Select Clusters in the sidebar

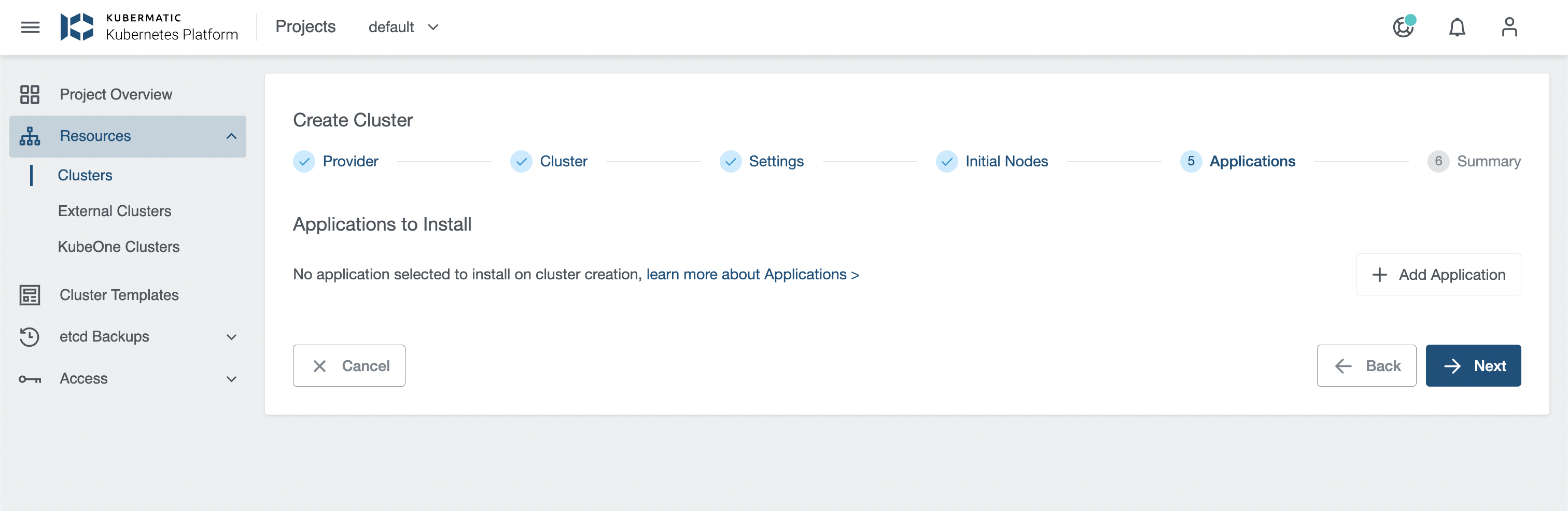[x=85, y=175]
